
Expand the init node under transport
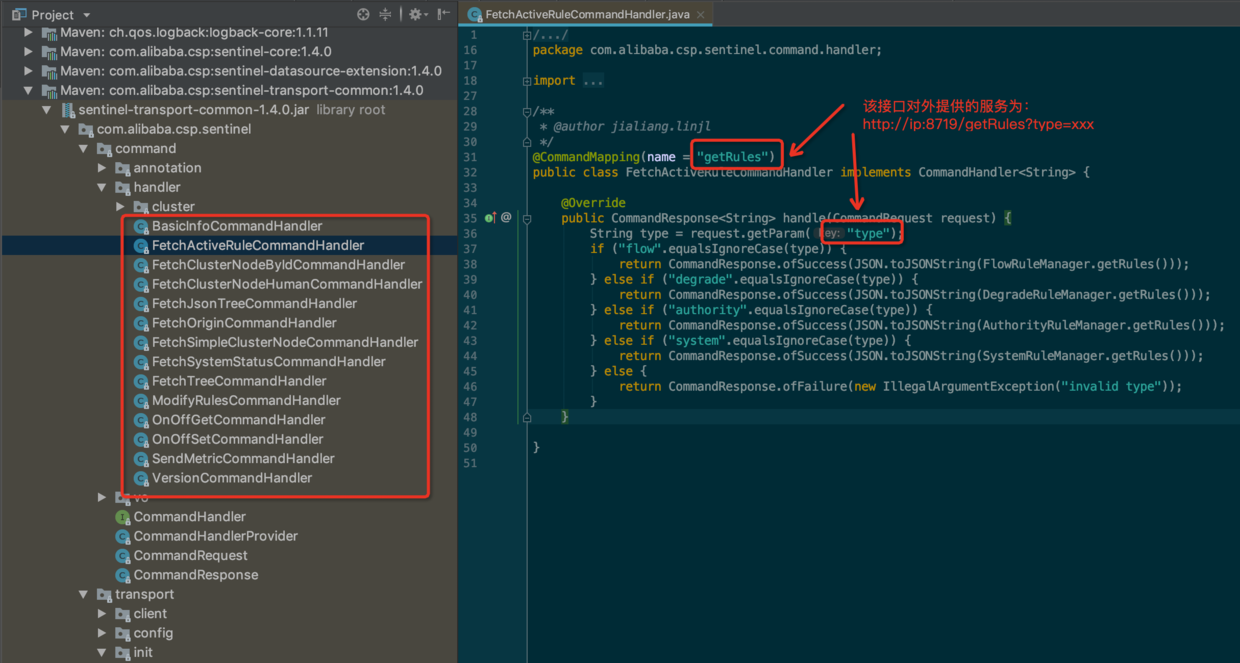tap(100, 652)
